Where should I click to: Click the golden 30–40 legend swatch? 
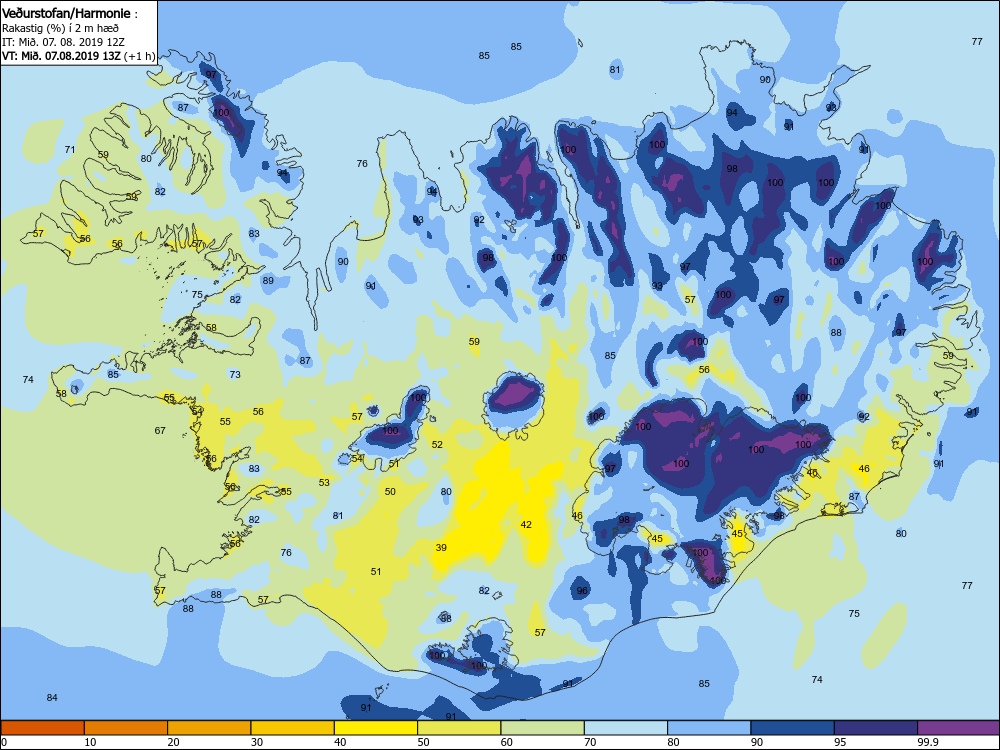(x=293, y=728)
